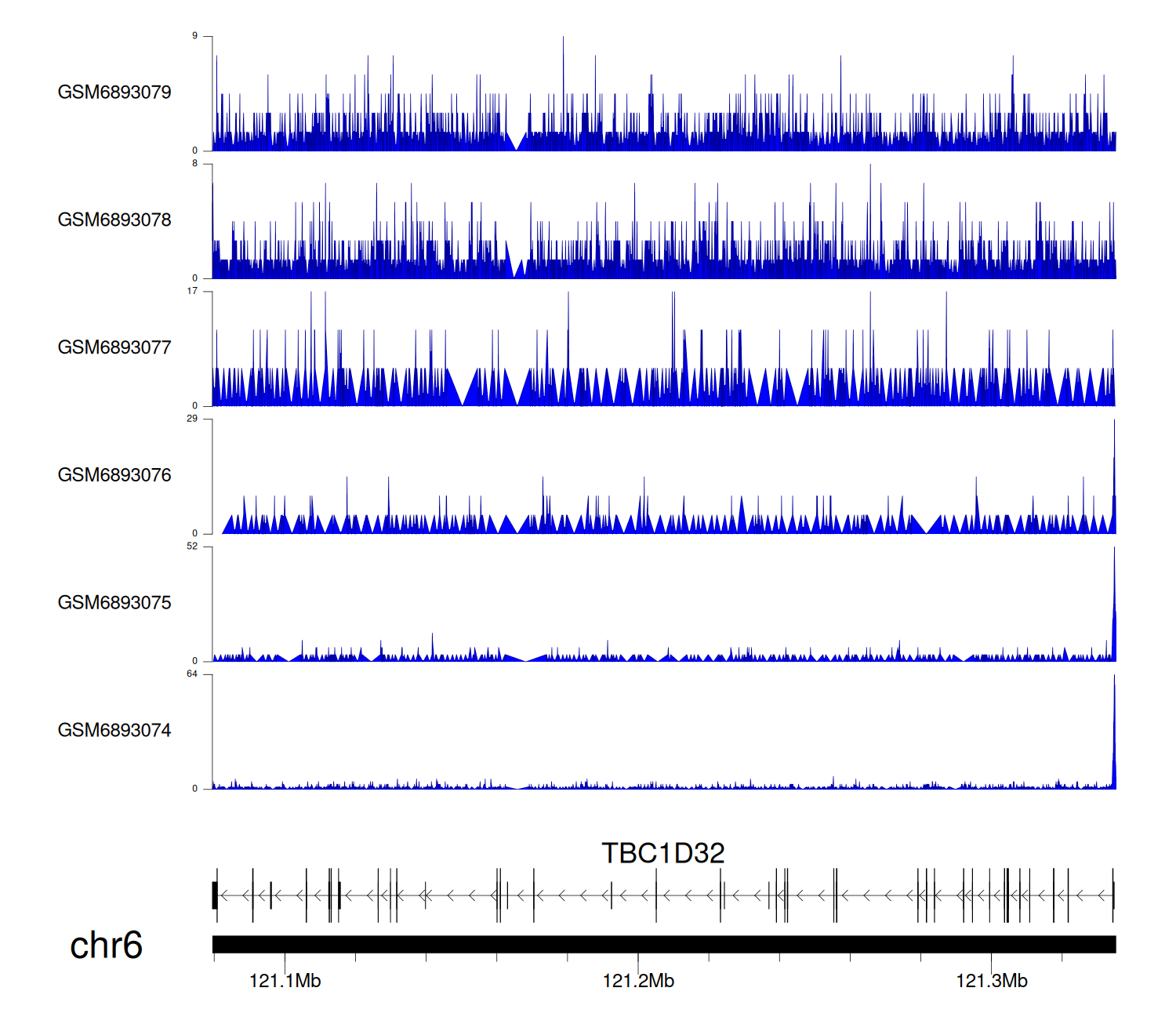Click the y-axis maximum value 64
1176x1035 pixels.
[x=192, y=674]
